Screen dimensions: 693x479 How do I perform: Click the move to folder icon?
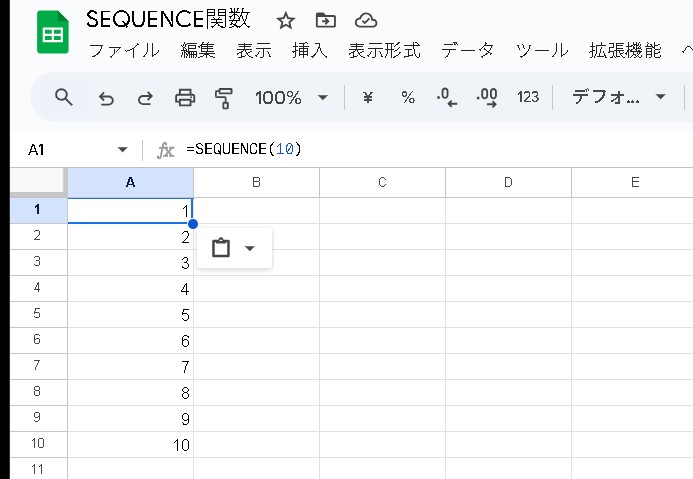[325, 21]
